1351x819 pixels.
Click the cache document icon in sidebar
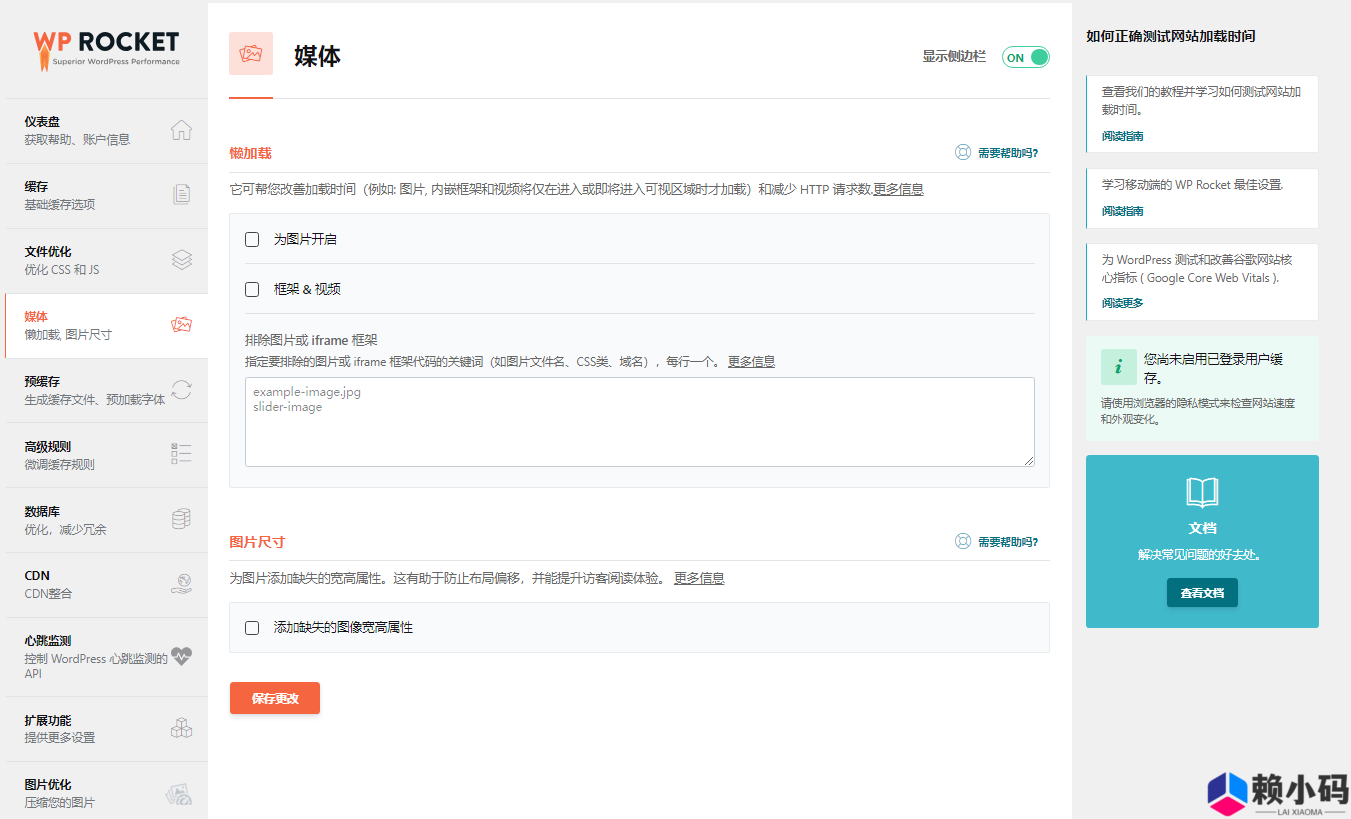point(181,194)
